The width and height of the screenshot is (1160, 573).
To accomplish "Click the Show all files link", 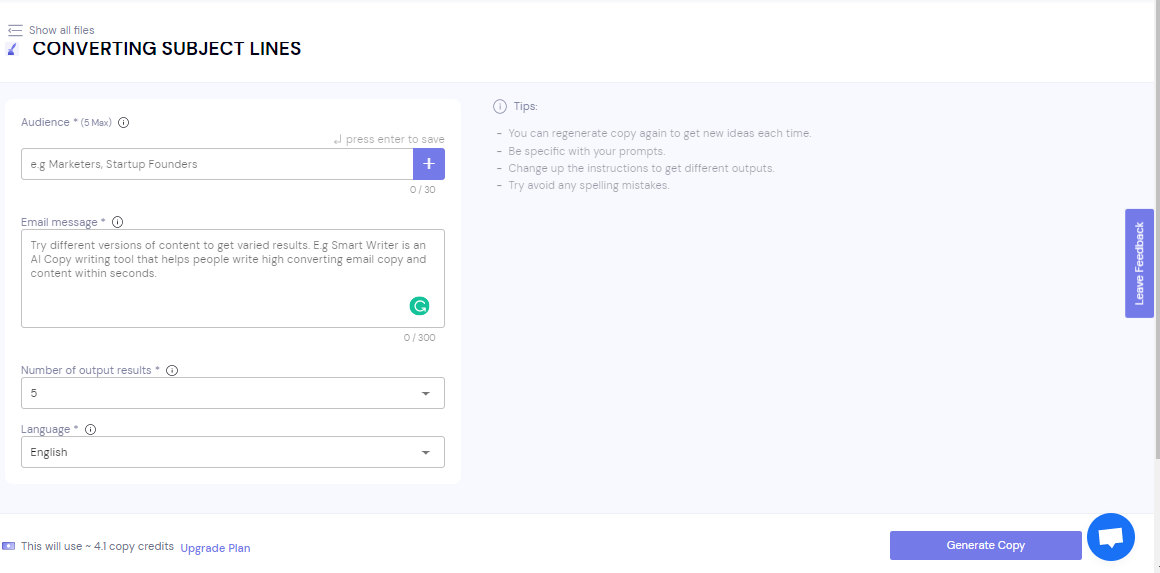I will 61,30.
